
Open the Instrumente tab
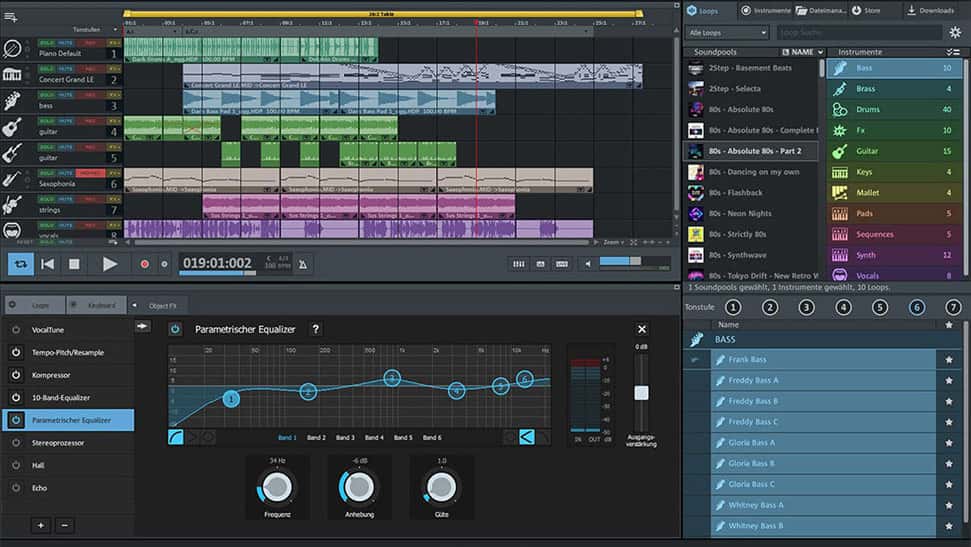(766, 11)
